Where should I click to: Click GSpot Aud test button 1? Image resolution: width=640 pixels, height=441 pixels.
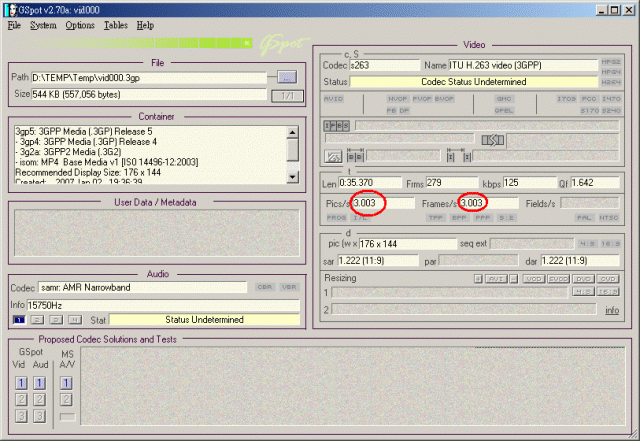pos(39,383)
